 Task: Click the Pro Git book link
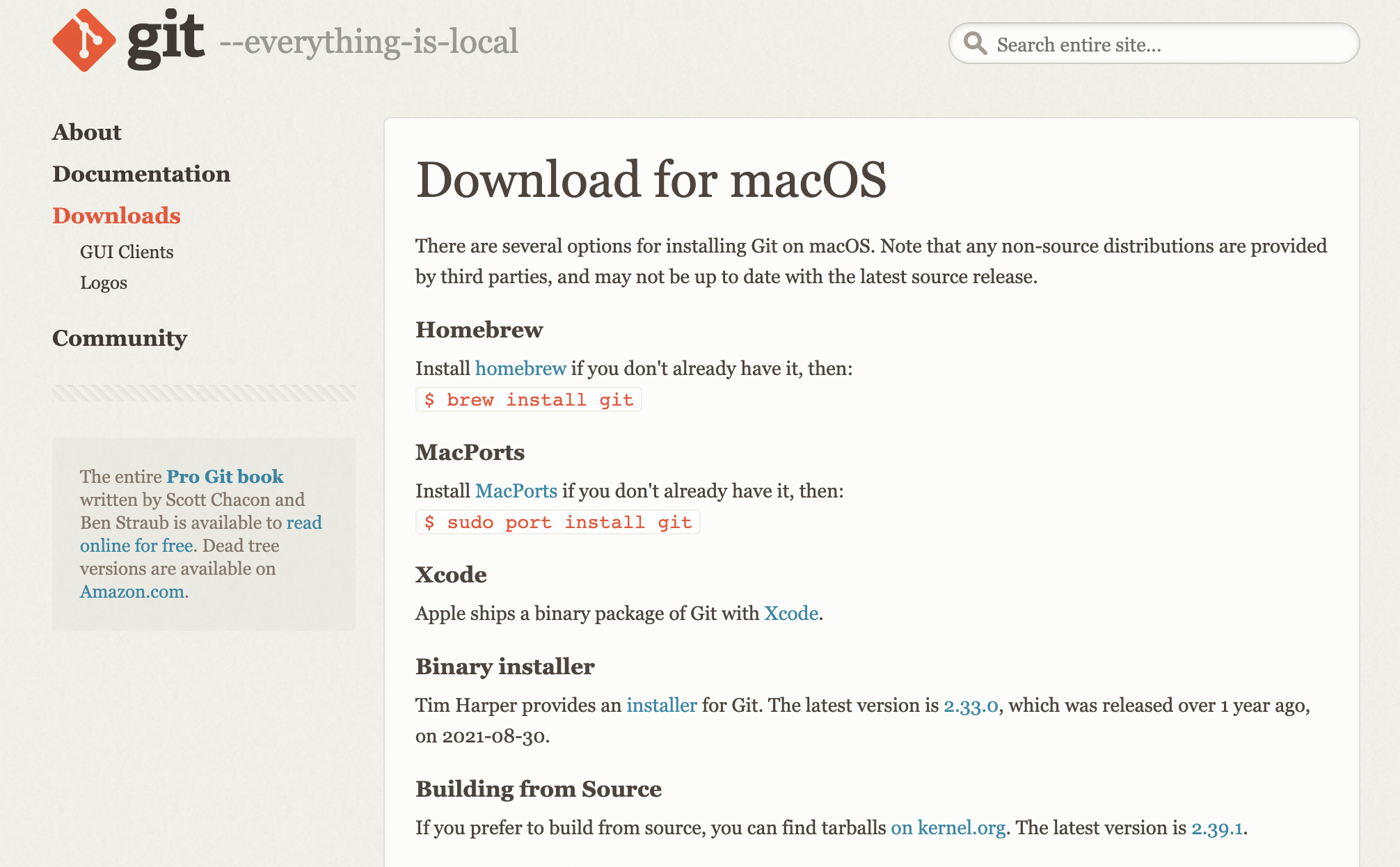click(x=224, y=476)
